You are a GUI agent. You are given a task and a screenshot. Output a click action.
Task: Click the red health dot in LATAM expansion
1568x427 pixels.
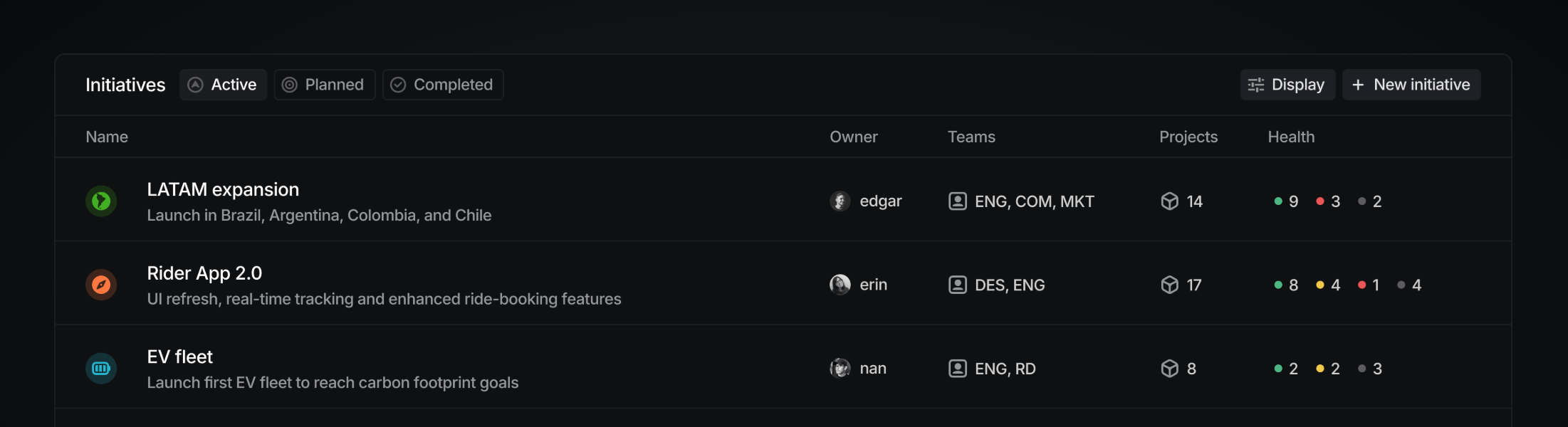point(1320,201)
